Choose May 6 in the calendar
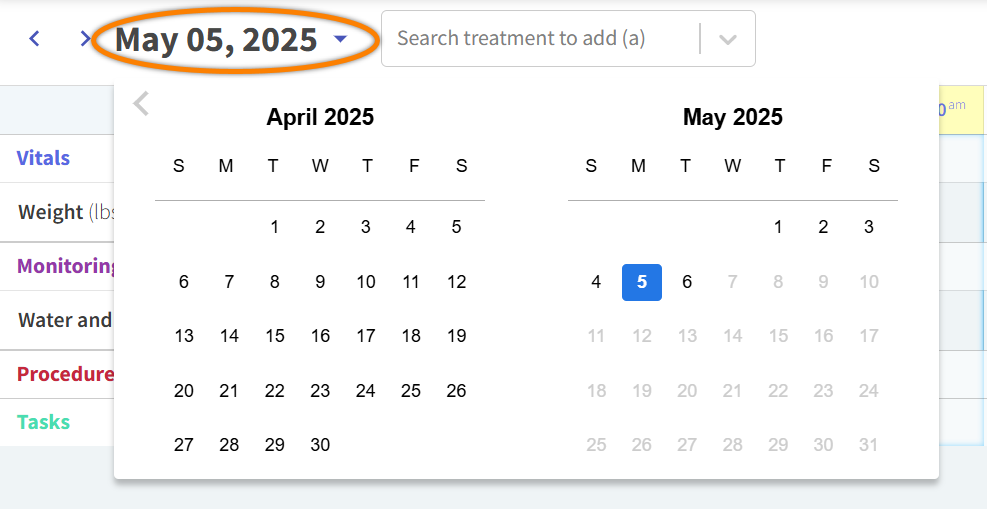The height and width of the screenshot is (509, 987). pyautogui.click(x=687, y=282)
